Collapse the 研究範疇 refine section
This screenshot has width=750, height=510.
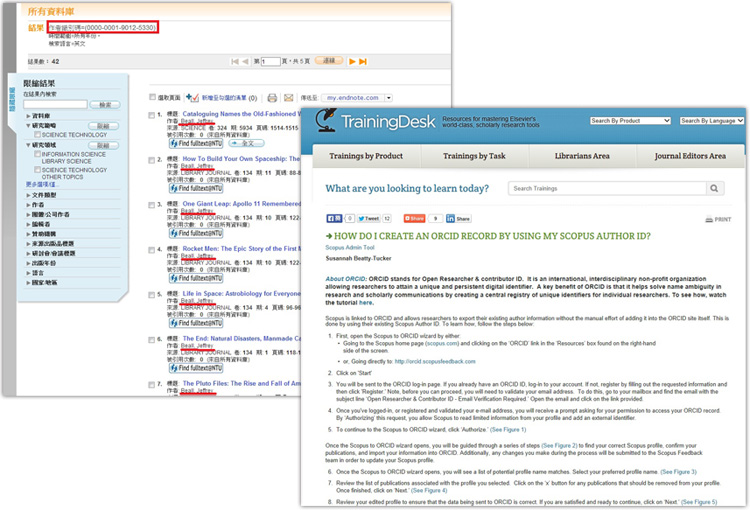pyautogui.click(x=28, y=126)
